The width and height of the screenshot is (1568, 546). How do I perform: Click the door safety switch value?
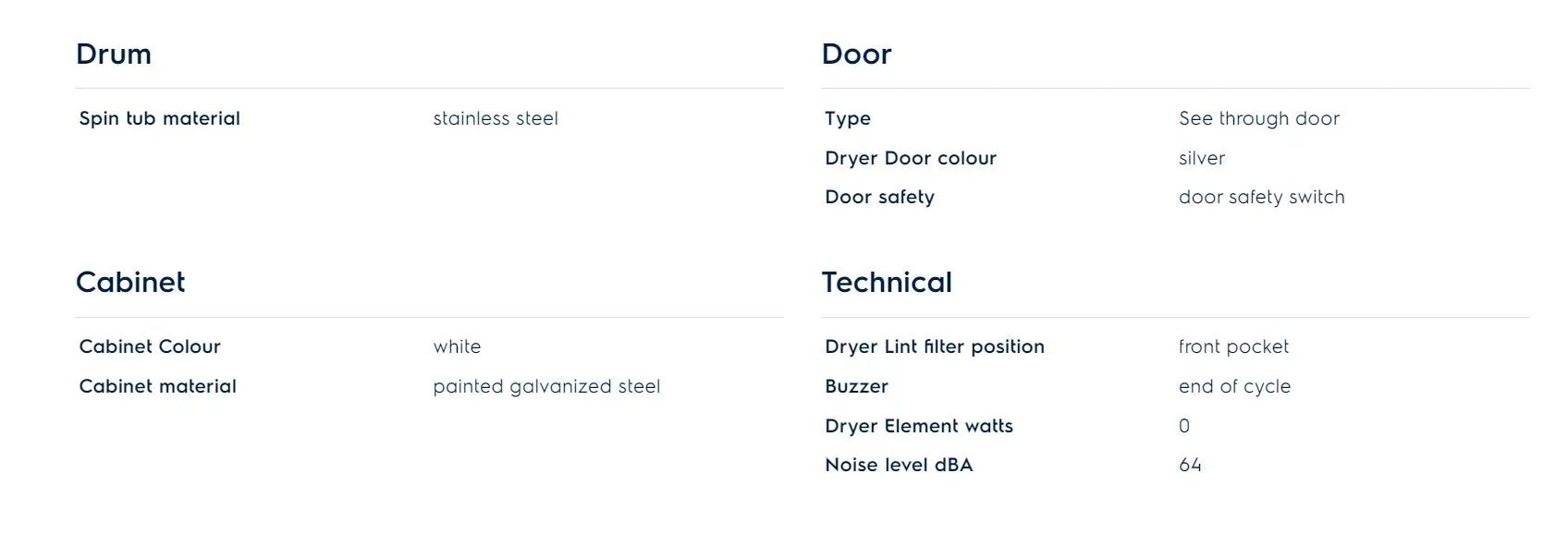point(1261,198)
